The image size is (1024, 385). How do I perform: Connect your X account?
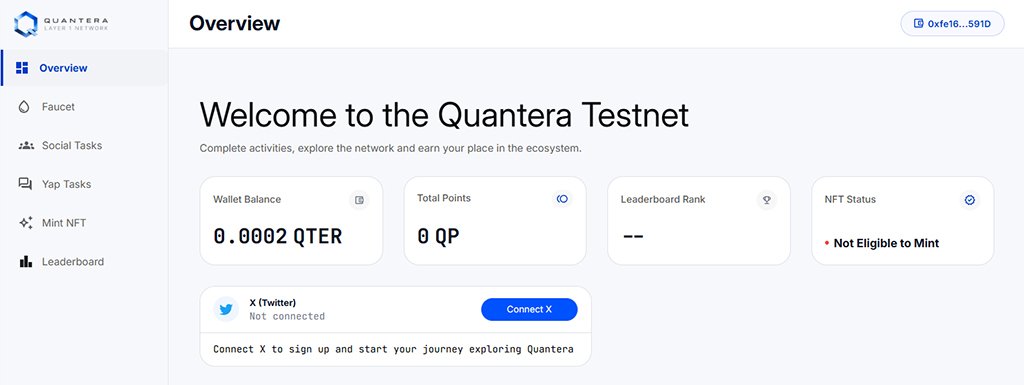coord(529,309)
